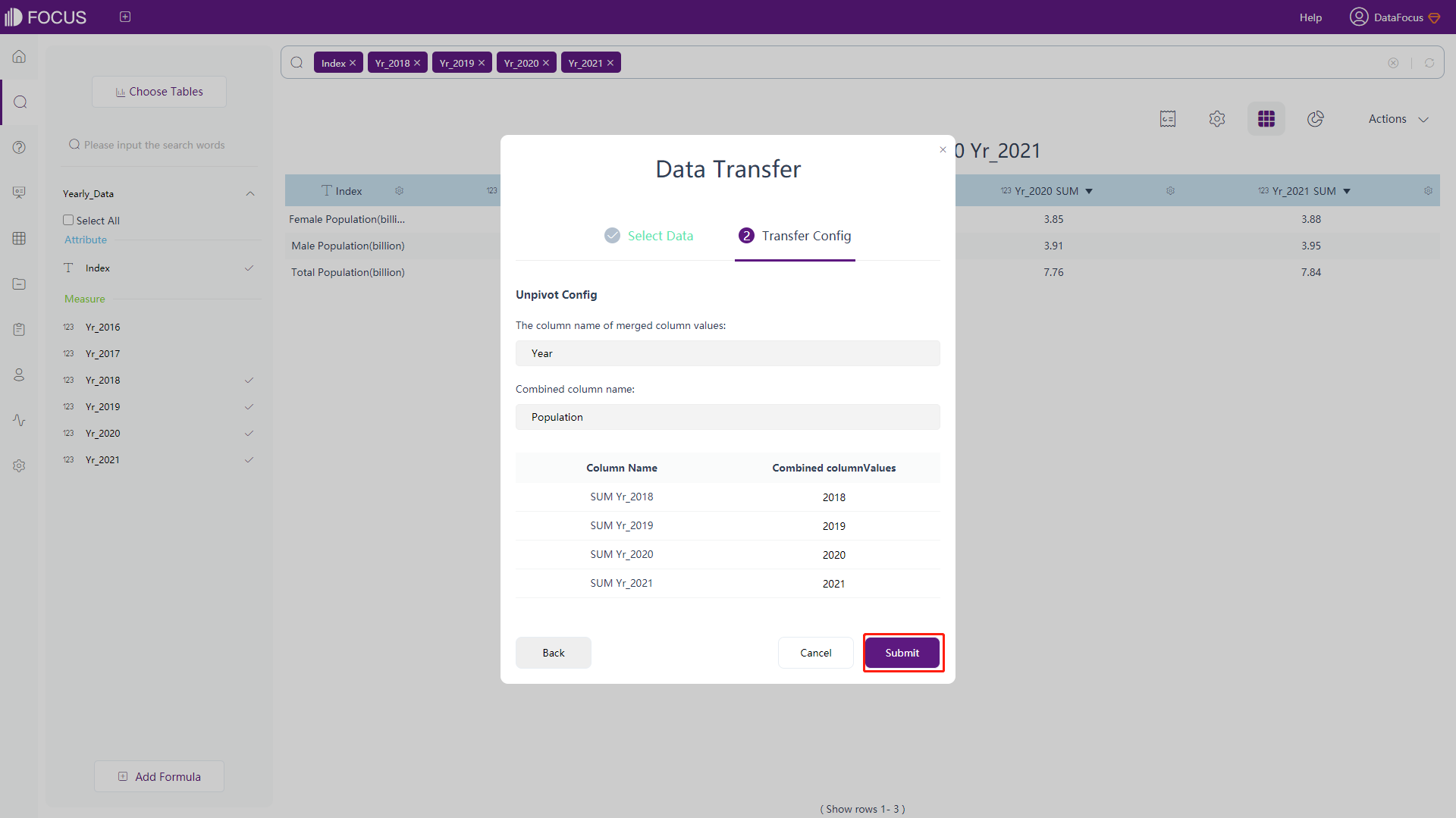Remove Yr_2018 tag from search bar
Image resolution: width=1456 pixels, height=818 pixels.
(x=417, y=63)
